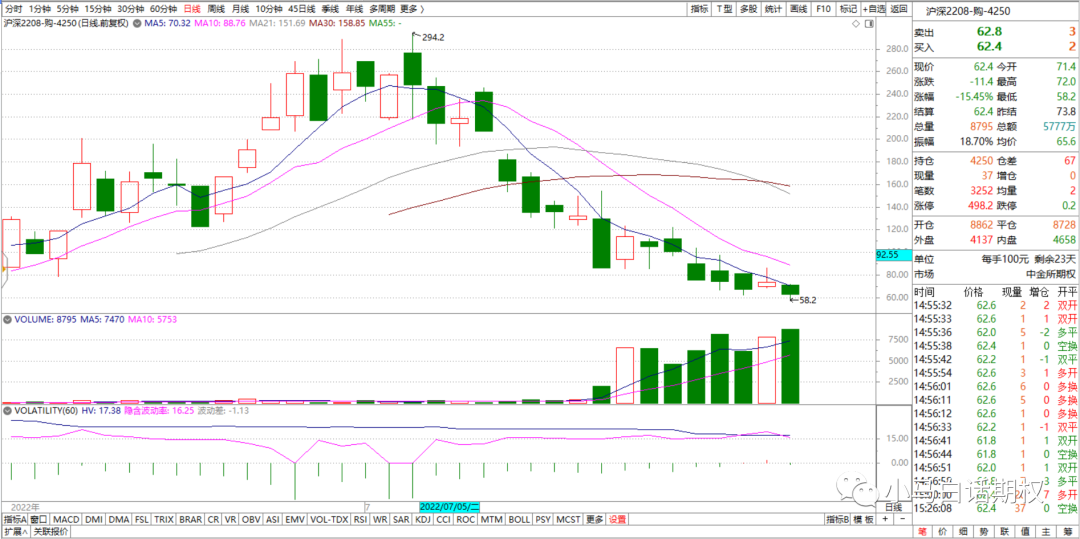Click the VOLUME sub-chart dropdown marker
Image resolution: width=1080 pixels, height=539 pixels.
6,320
